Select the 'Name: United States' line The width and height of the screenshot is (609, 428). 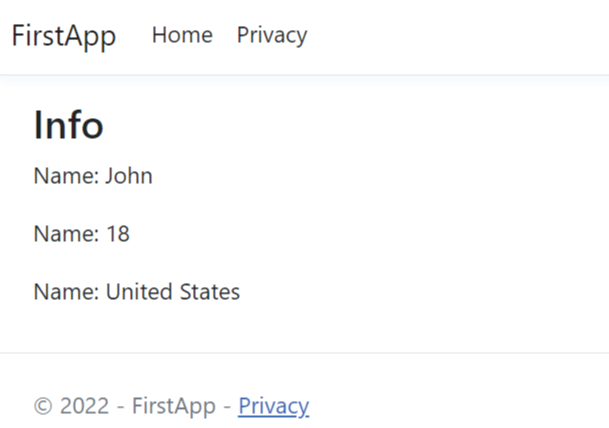coord(137,292)
